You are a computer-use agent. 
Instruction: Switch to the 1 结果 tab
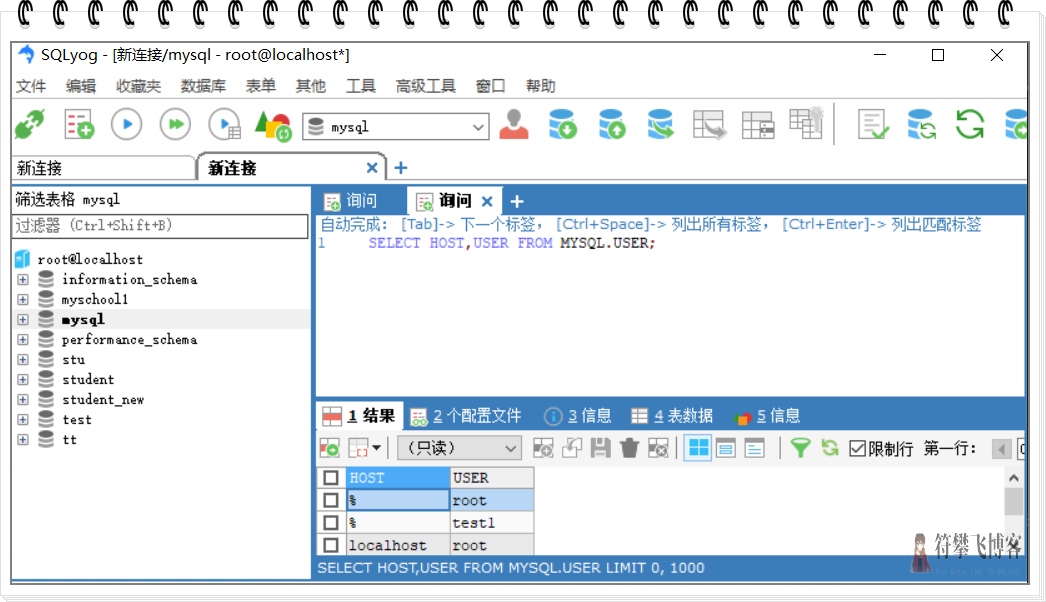pyautogui.click(x=359, y=416)
